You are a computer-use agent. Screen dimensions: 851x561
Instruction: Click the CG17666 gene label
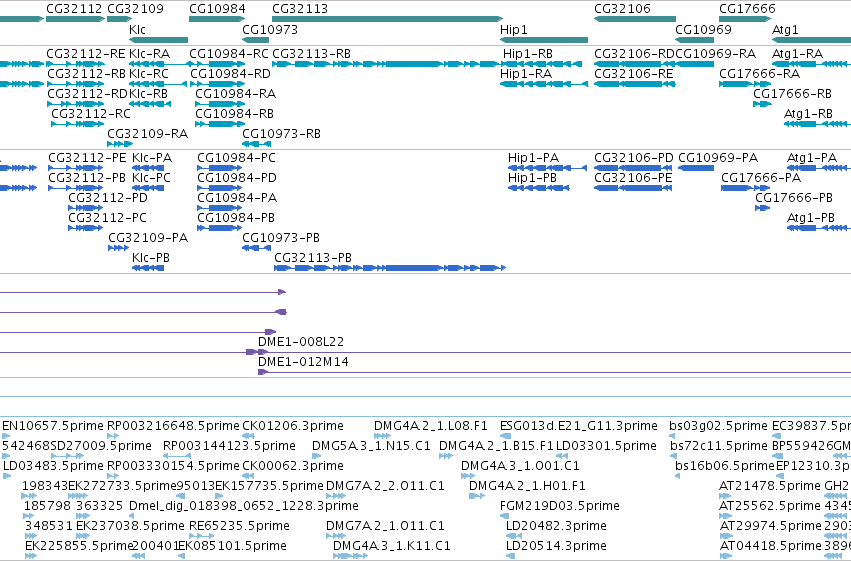[747, 9]
